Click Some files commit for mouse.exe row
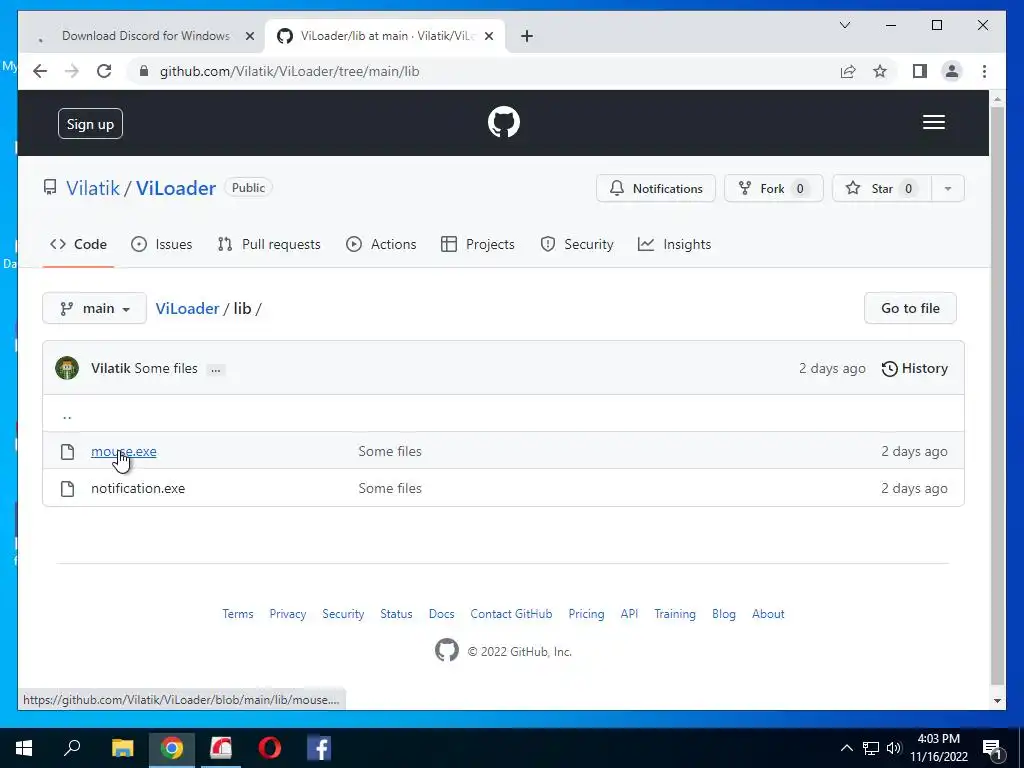Image resolution: width=1024 pixels, height=768 pixels. click(390, 451)
